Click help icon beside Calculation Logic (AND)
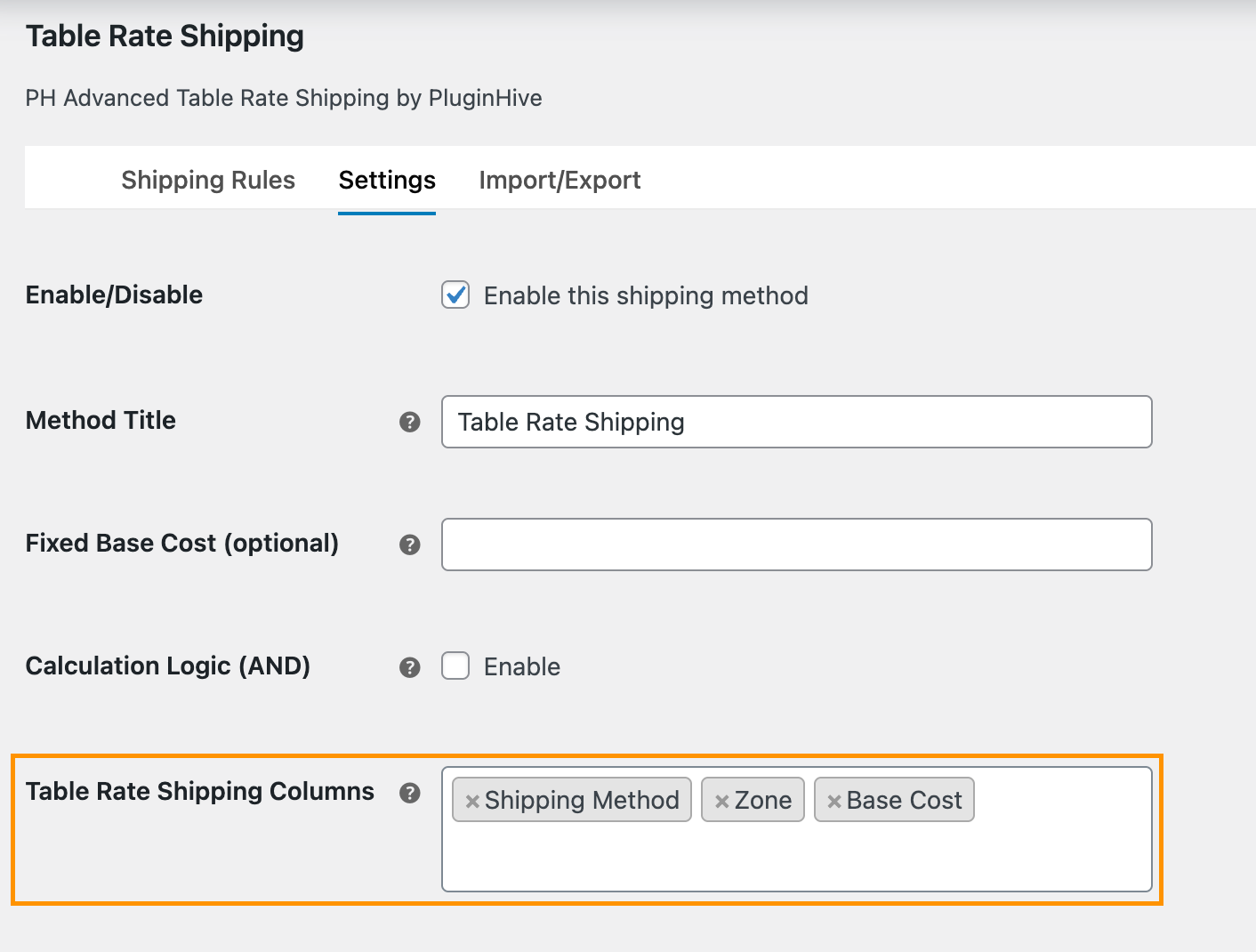Viewport: 1256px width, 952px height. click(x=409, y=667)
